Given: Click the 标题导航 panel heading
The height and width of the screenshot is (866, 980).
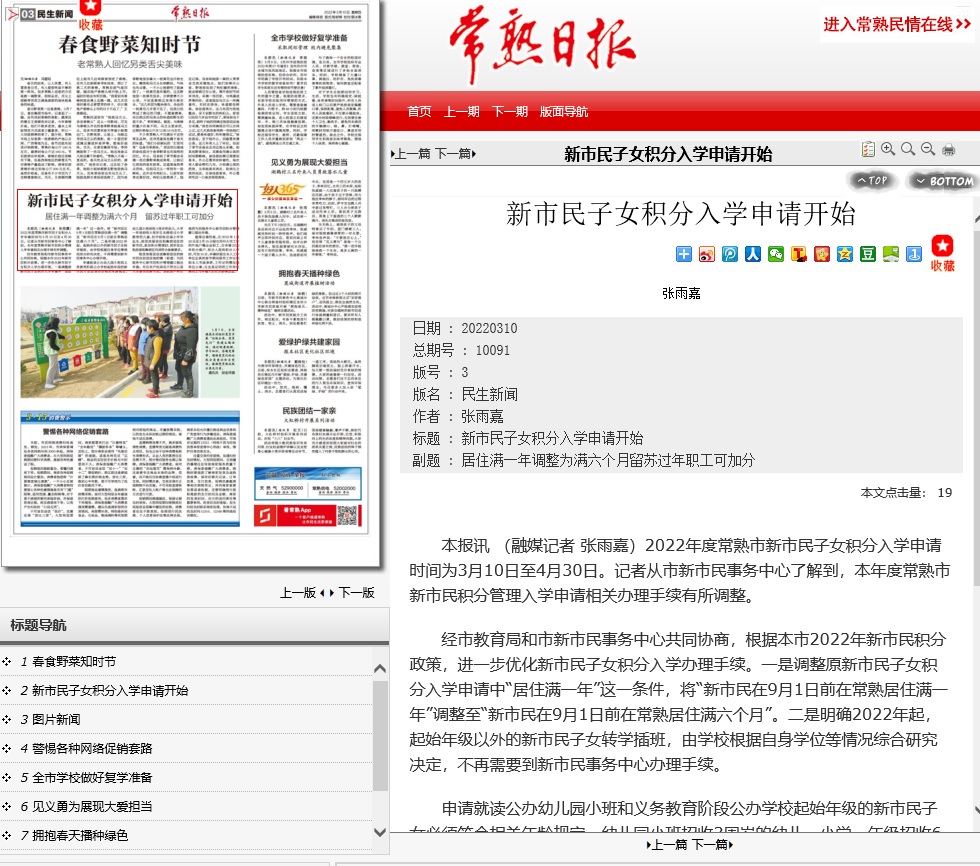Looking at the screenshot, I should pos(38,625).
